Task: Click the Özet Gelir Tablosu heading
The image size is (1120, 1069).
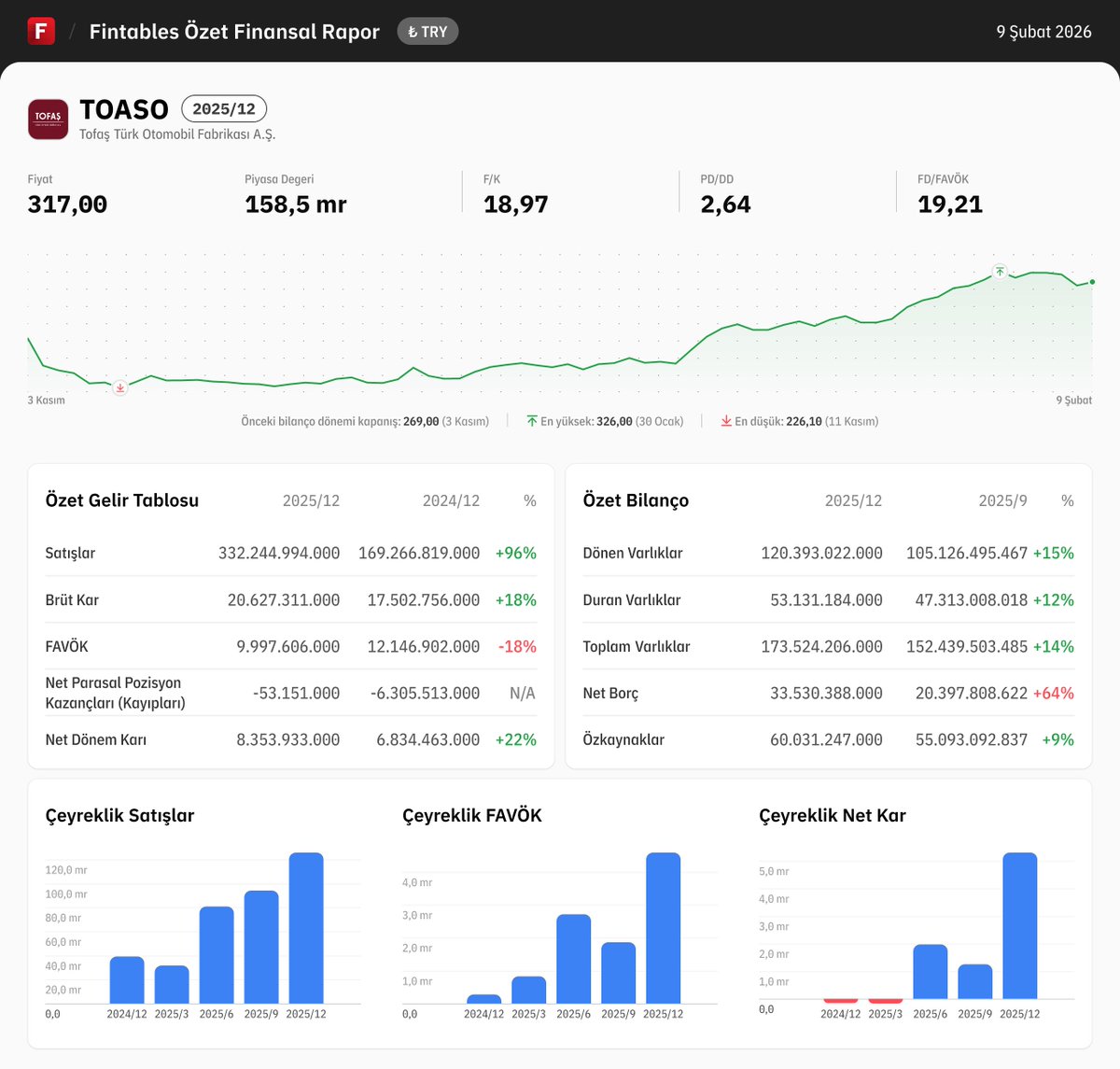Action: 121,500
